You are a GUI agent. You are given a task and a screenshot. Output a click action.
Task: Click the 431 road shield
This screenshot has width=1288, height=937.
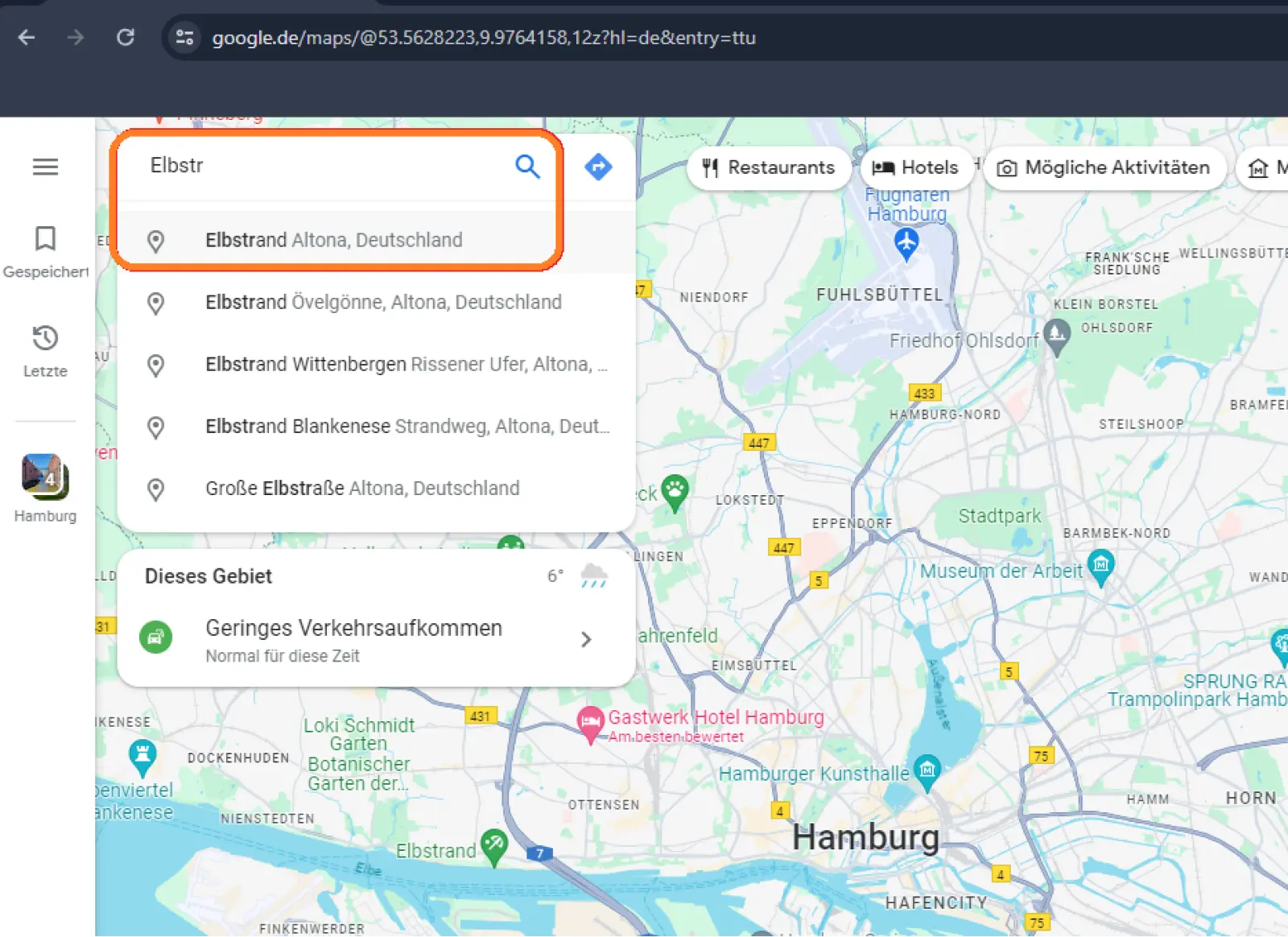481,716
